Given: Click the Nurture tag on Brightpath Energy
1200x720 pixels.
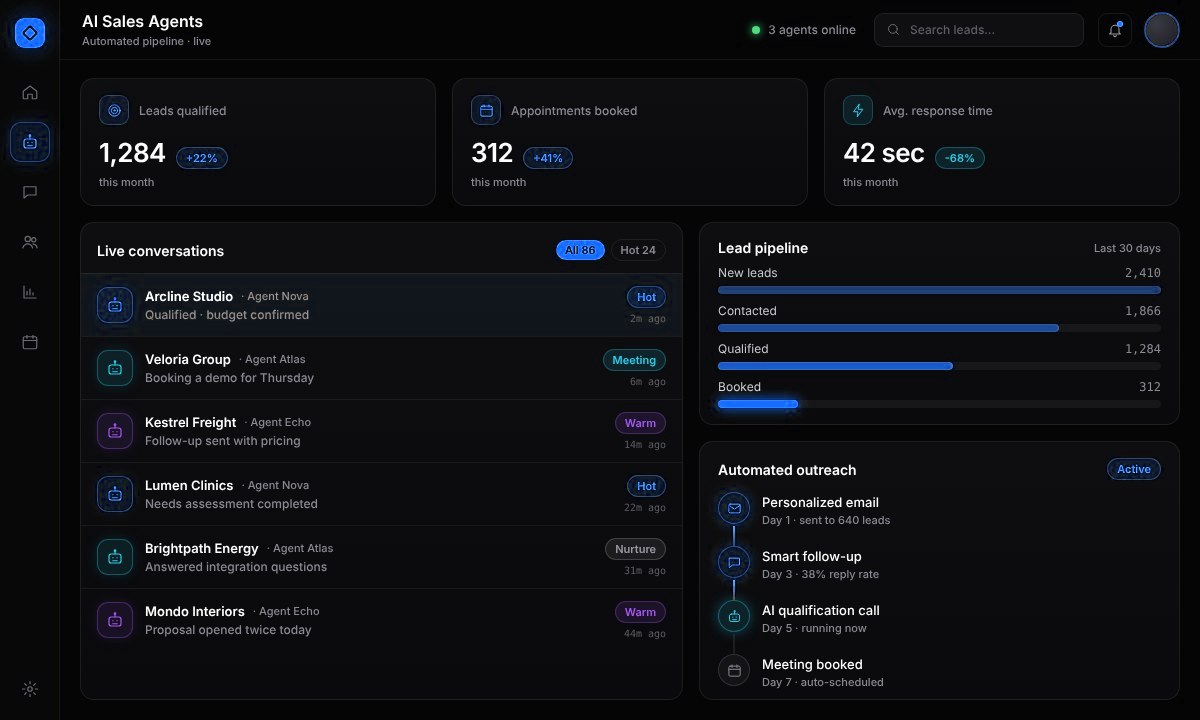Looking at the screenshot, I should [635, 549].
